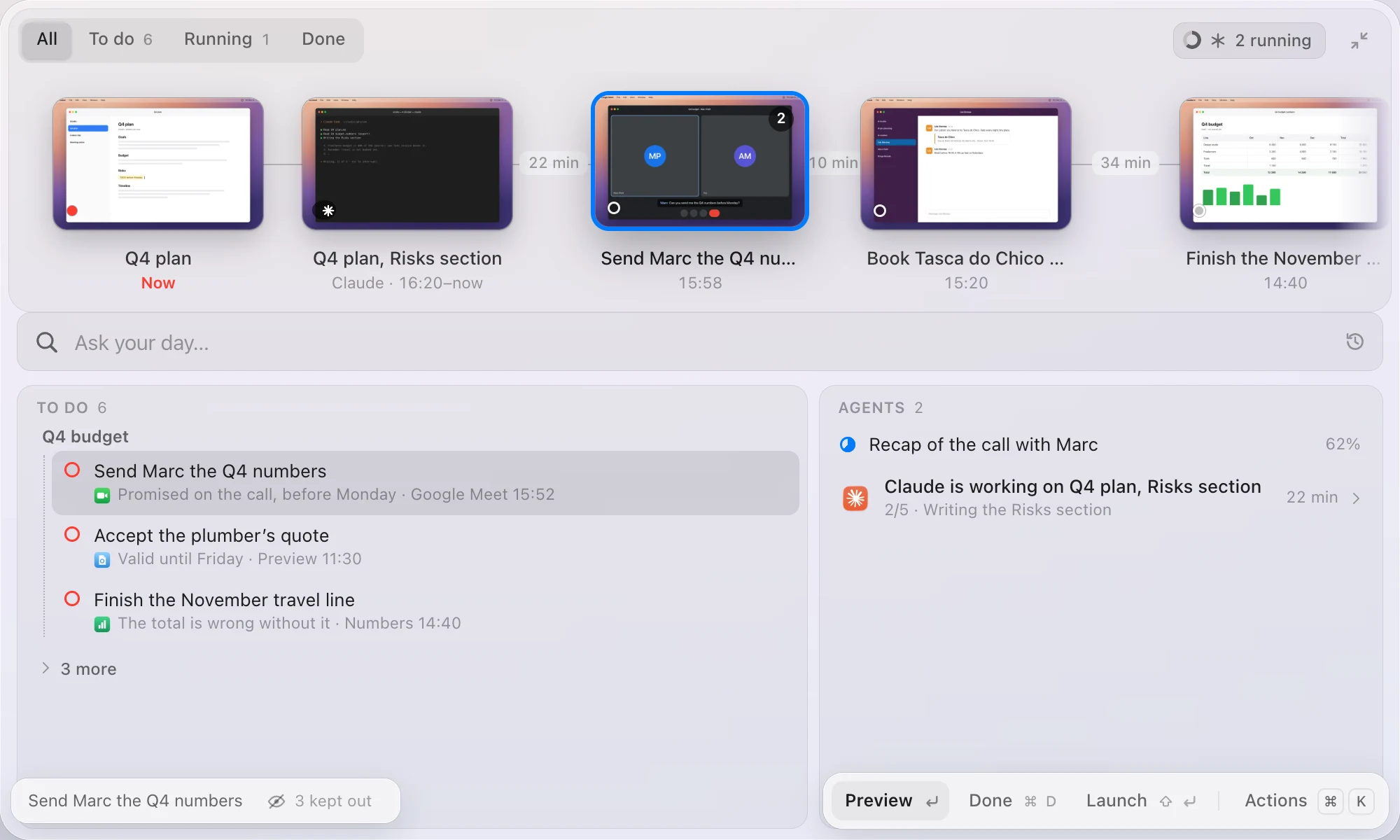Click the Preview app icon under plumber's quote
This screenshot has height=840, width=1400.
point(102,560)
